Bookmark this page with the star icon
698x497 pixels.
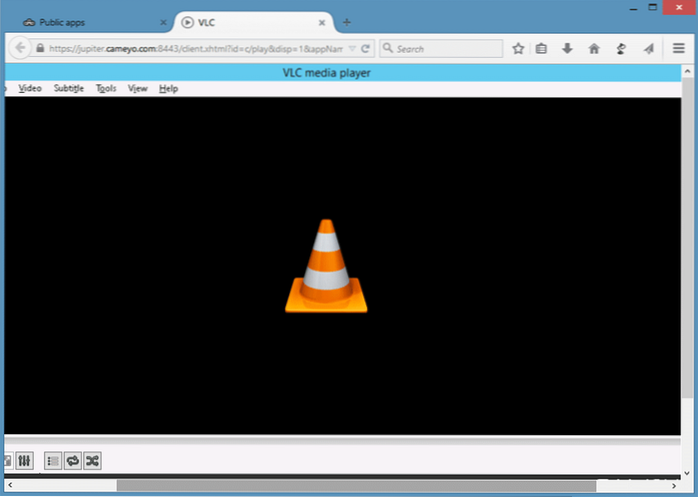[x=518, y=48]
